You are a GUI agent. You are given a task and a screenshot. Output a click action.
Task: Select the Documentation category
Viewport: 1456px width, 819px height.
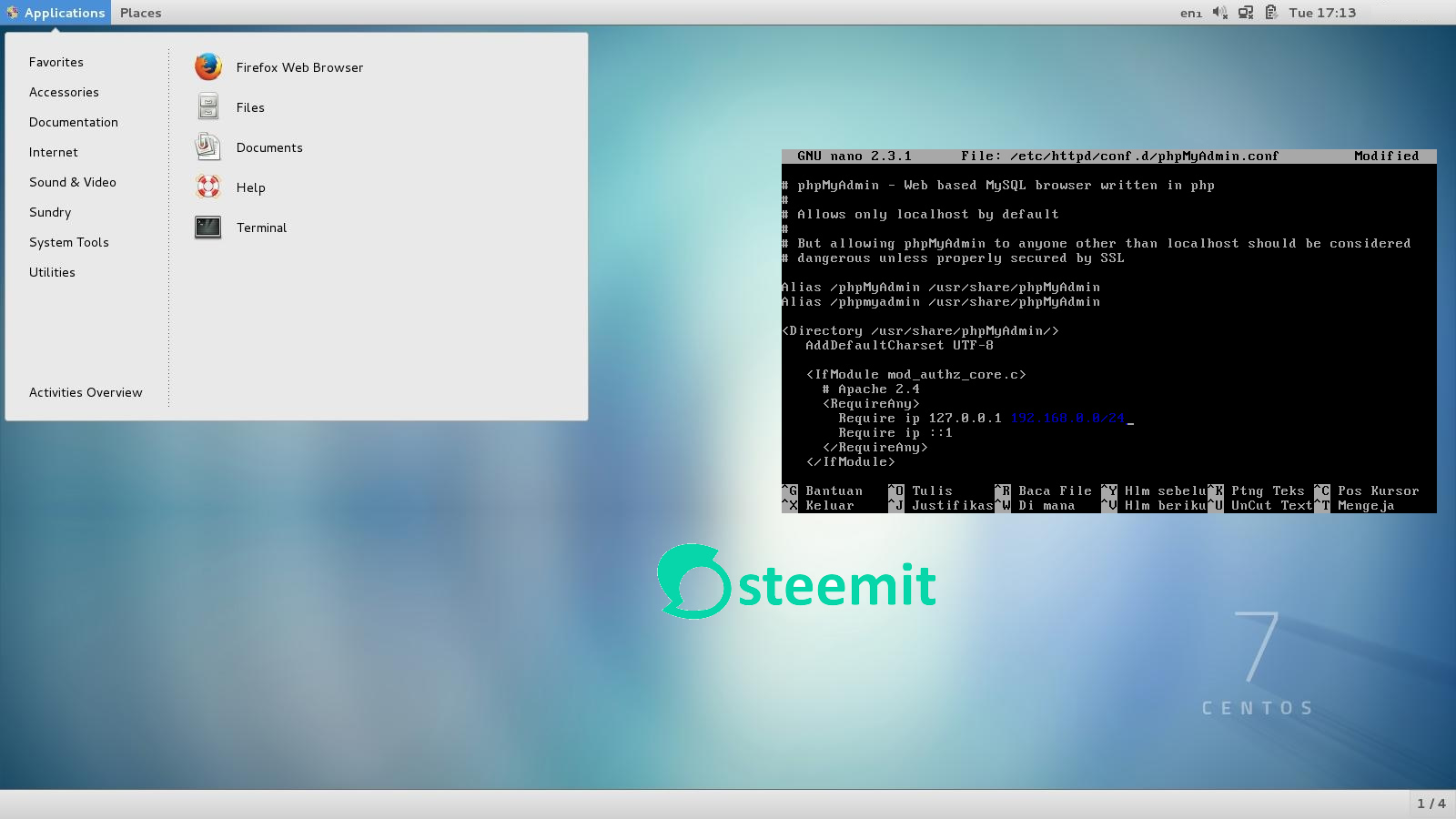pyautogui.click(x=74, y=122)
